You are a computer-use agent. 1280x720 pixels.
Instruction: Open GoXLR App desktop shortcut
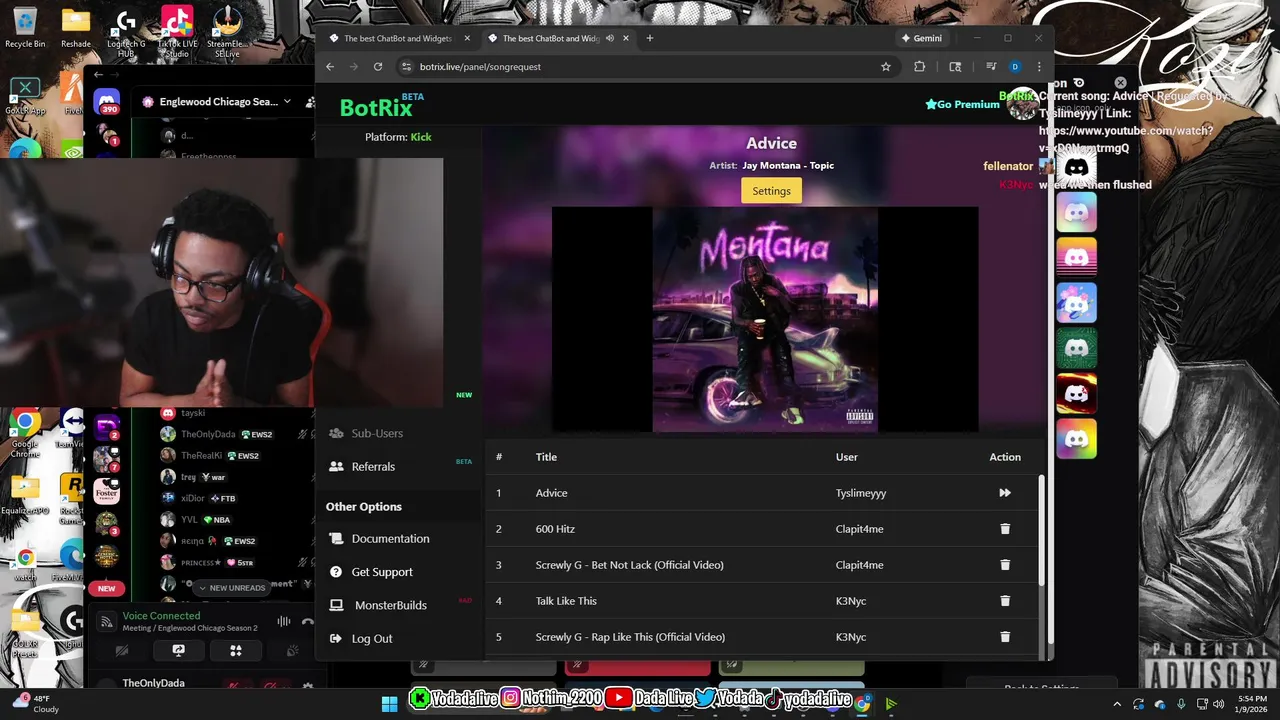pyautogui.click(x=25, y=97)
